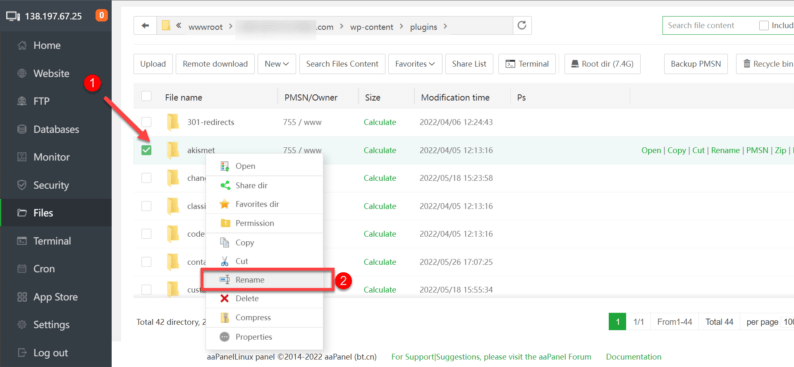Viewport: 794px width, 367px height.
Task: Click Calculate size for 301-redirects
Action: (380, 122)
